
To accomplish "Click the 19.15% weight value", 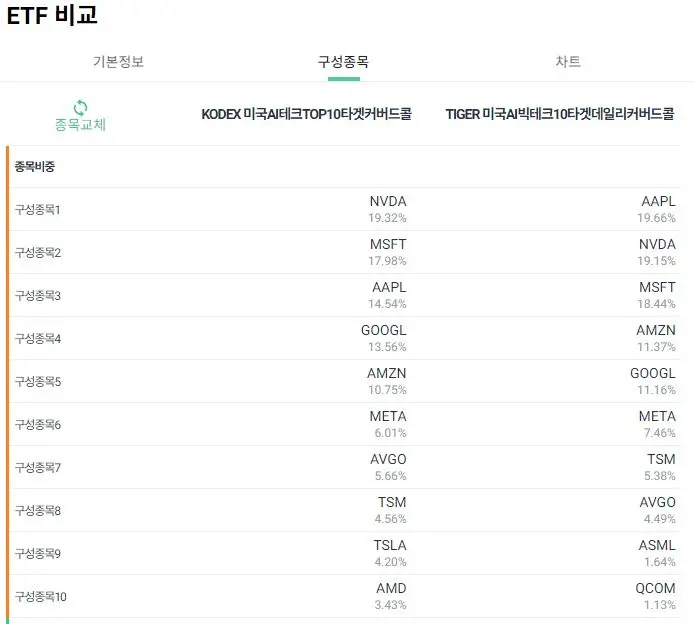I will click(x=656, y=261).
